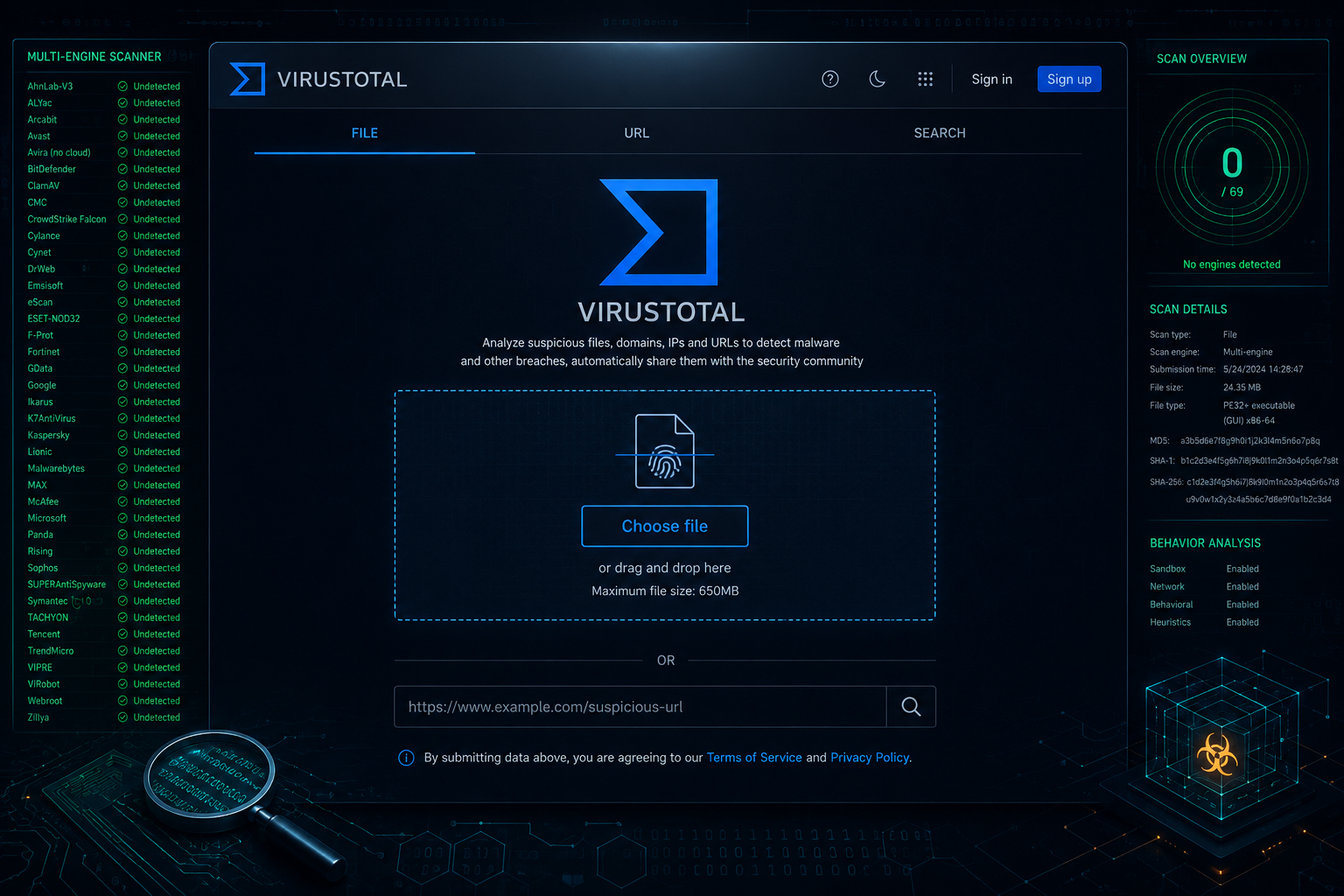1344x896 pixels.
Task: Open the apps grid icon
Action: [925, 79]
